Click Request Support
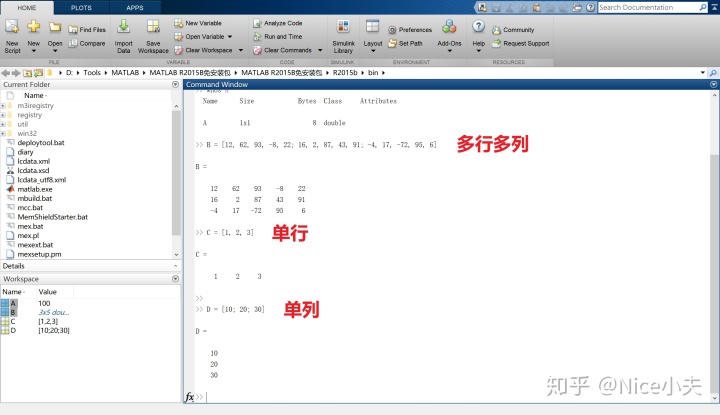 (521, 44)
